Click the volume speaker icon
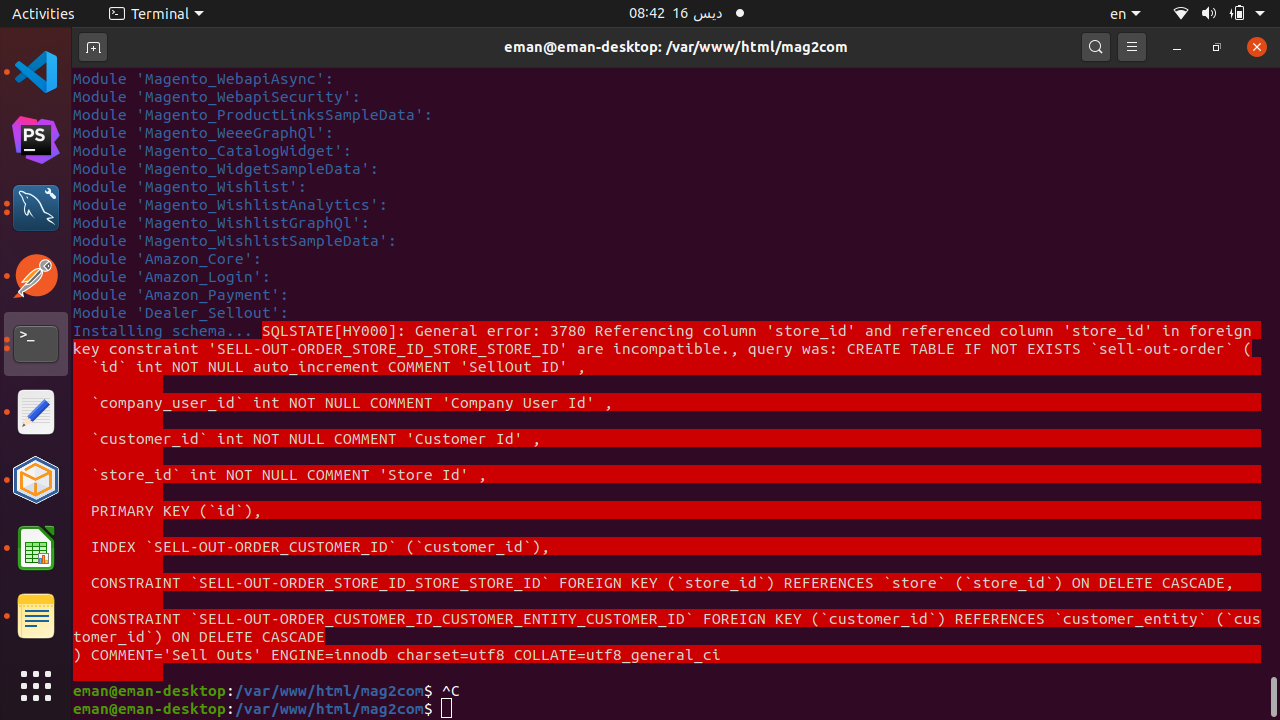 click(x=1208, y=13)
